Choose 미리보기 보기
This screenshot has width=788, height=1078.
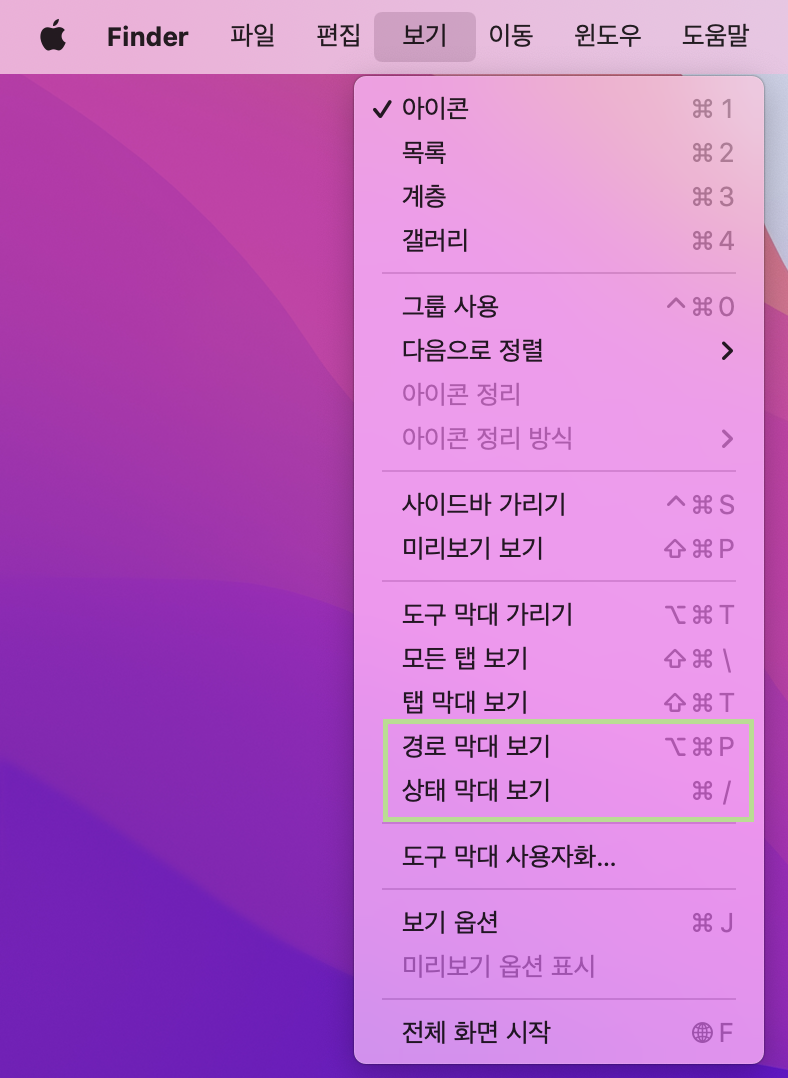tap(558, 549)
